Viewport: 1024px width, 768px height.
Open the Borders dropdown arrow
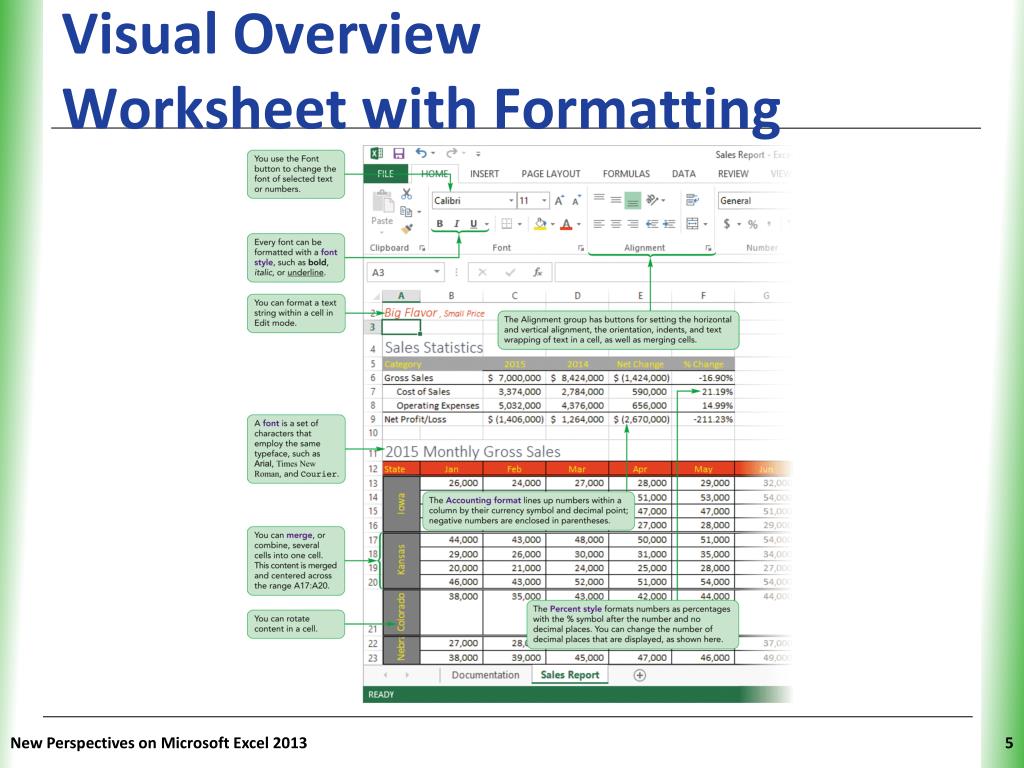[520, 224]
